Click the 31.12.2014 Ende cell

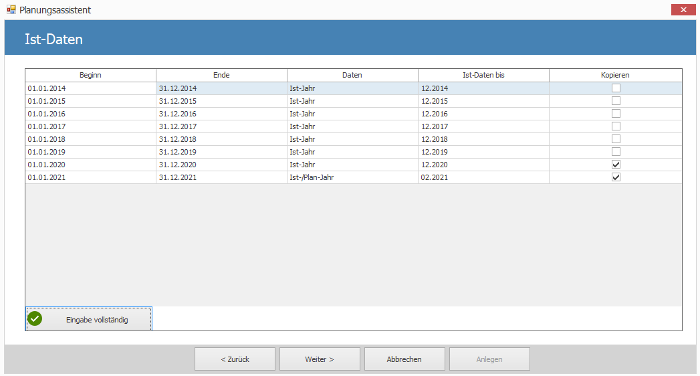(221, 88)
